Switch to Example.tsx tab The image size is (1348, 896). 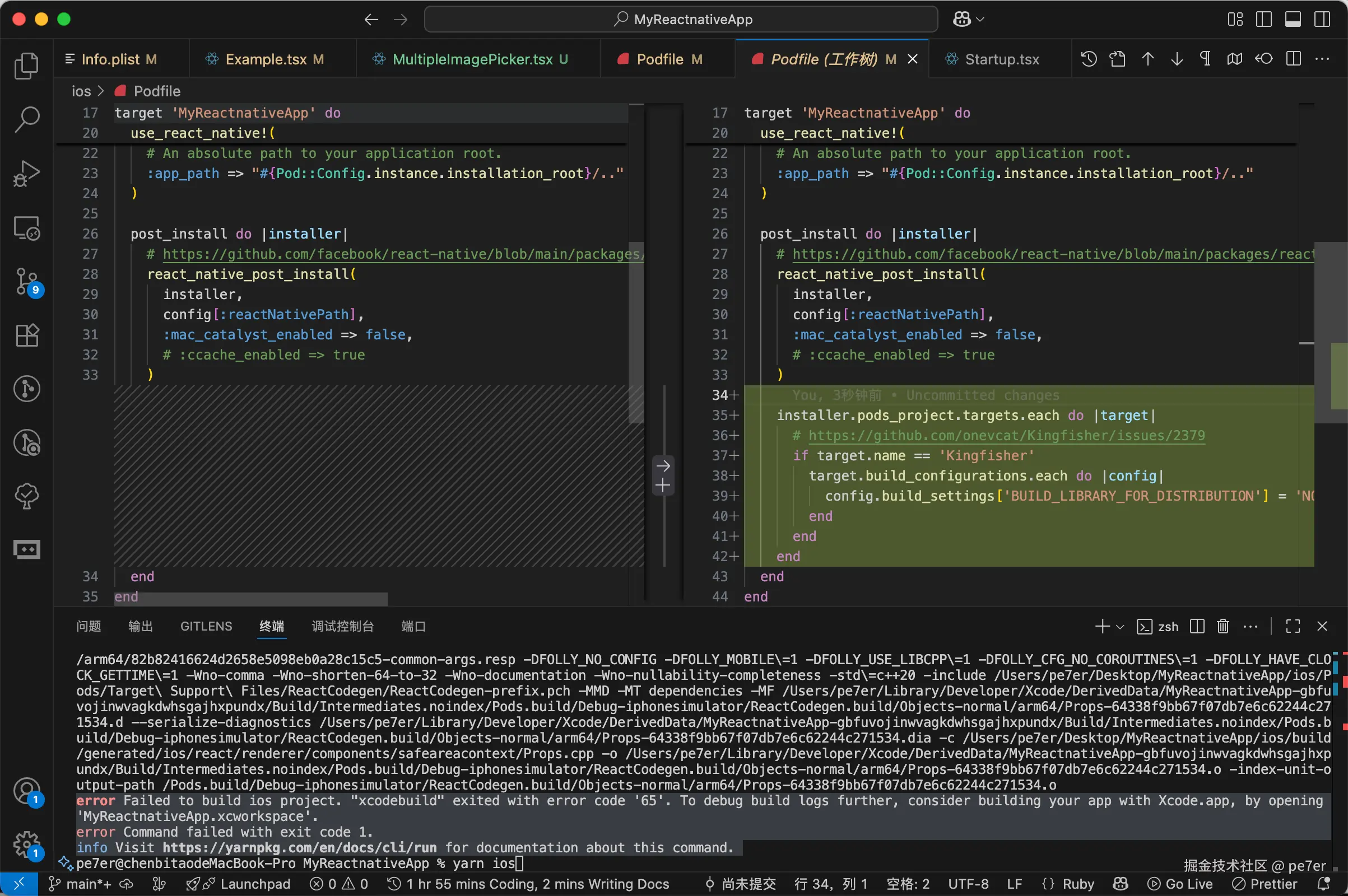[266, 59]
